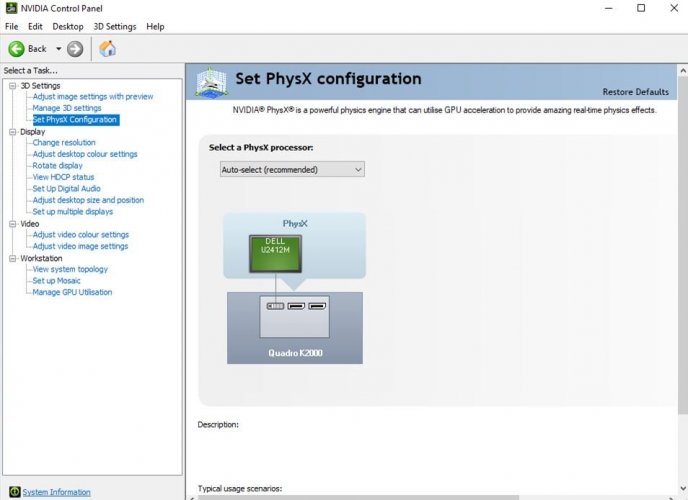Click the horizontal scrollbar at the bottom
Screen dimensions: 688x500
coord(400,496)
